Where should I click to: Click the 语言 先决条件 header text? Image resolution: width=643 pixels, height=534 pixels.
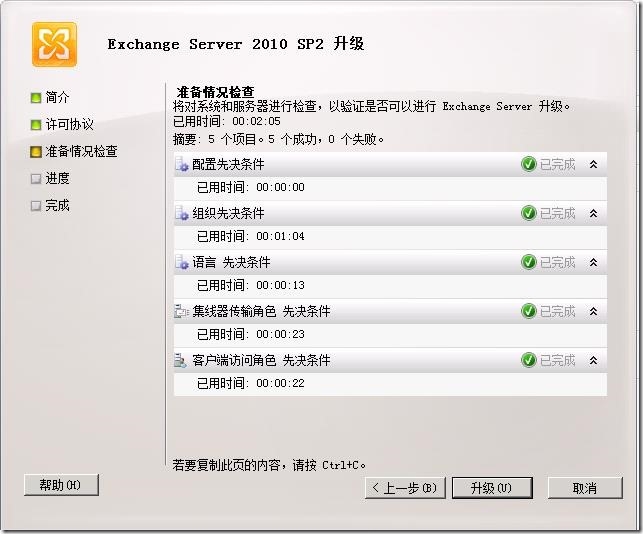point(231,262)
